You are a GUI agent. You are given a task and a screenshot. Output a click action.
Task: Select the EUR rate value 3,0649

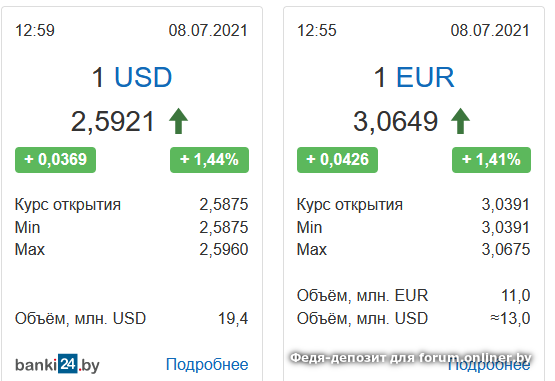click(x=395, y=121)
